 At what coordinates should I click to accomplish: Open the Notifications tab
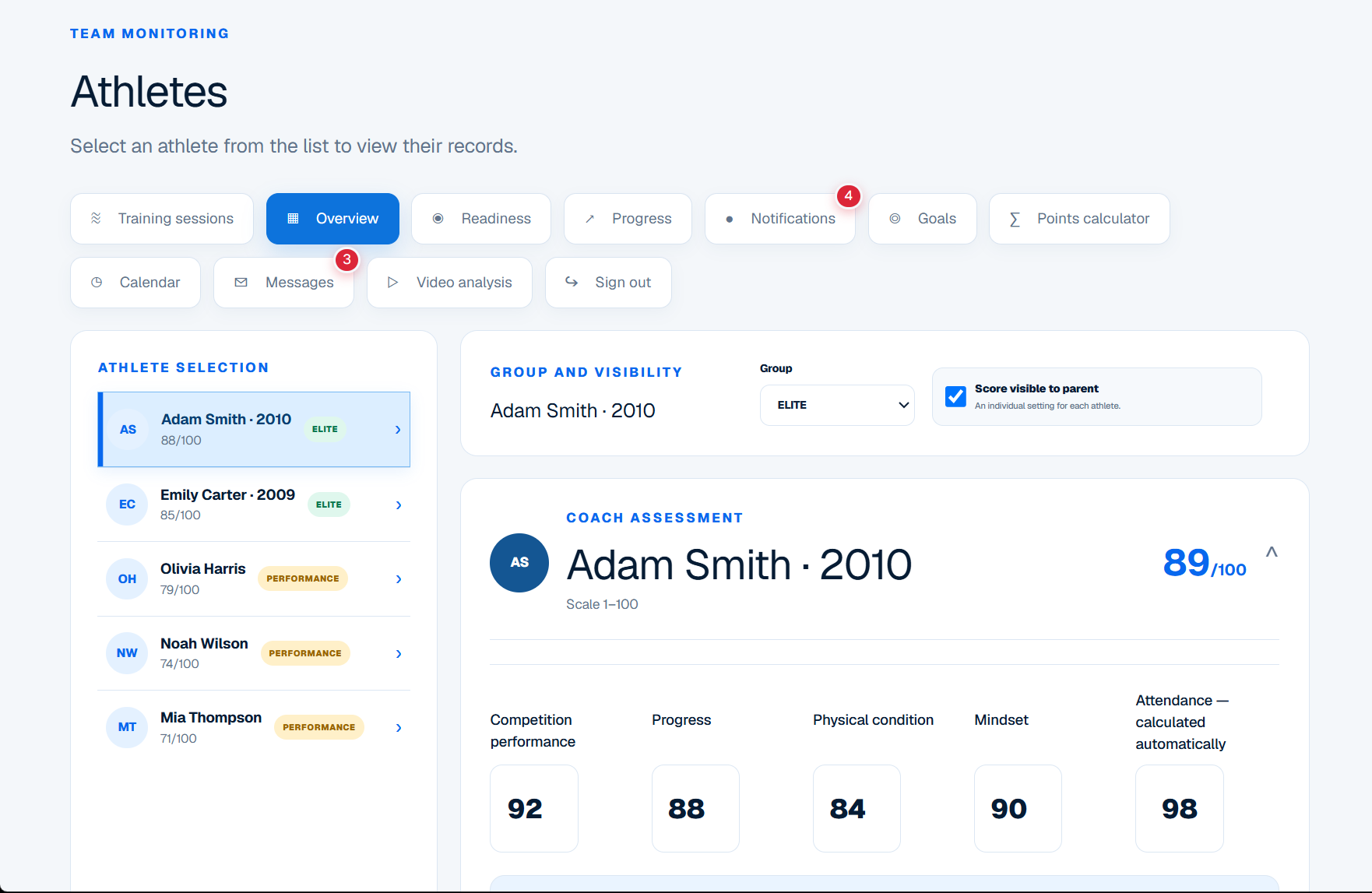point(780,219)
